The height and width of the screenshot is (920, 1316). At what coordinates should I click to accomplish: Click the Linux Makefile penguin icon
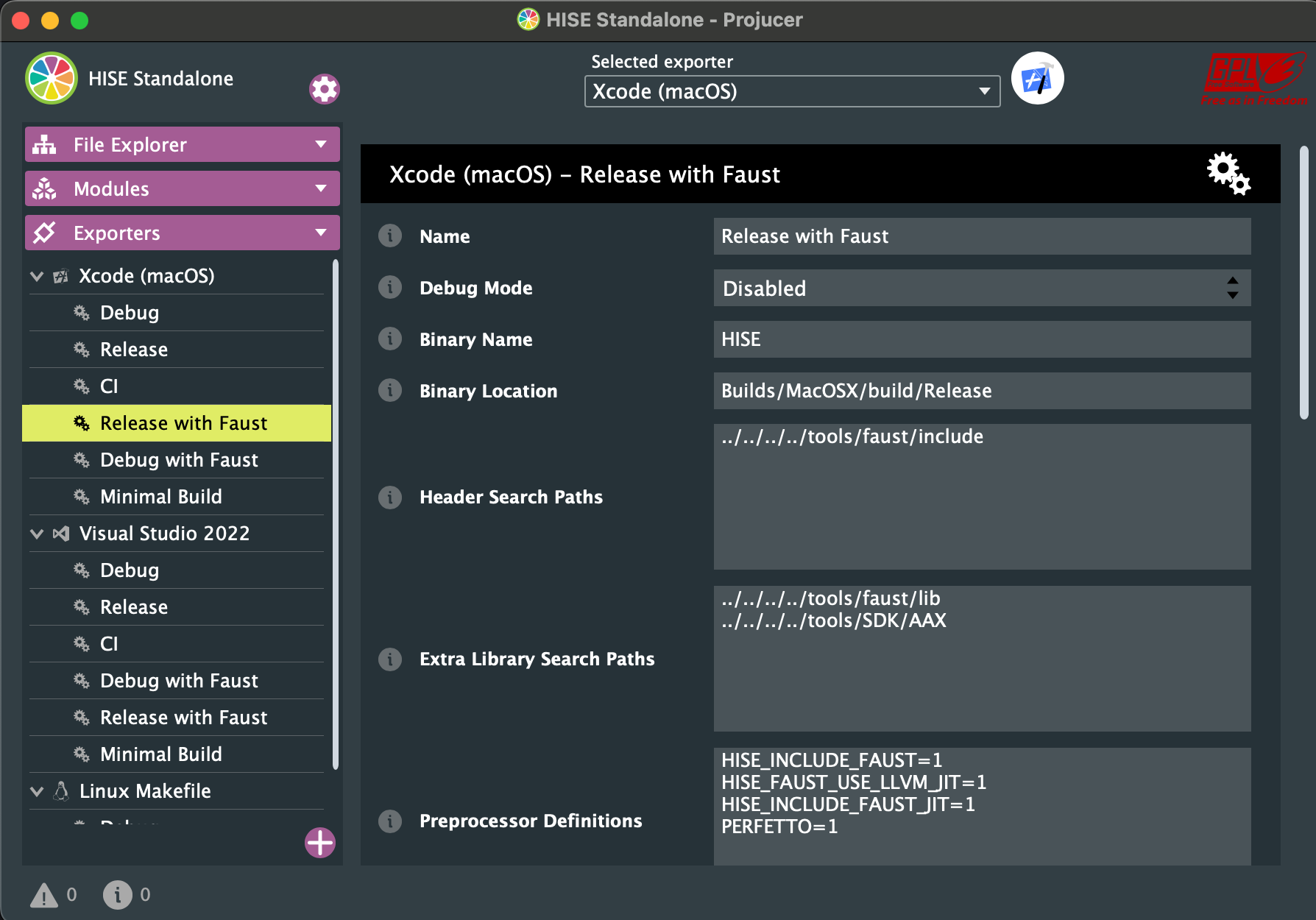point(62,791)
